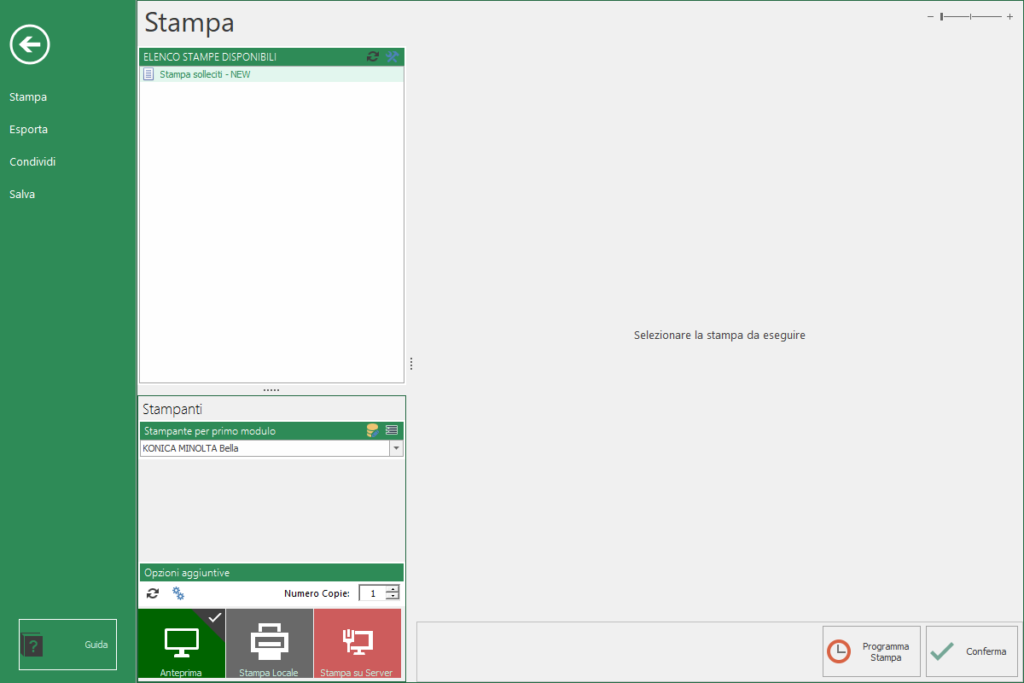Click the list icon in Stampante header

click(392, 430)
